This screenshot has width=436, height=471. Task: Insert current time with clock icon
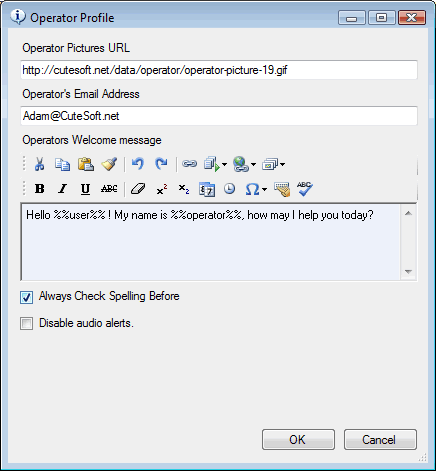tap(229, 189)
